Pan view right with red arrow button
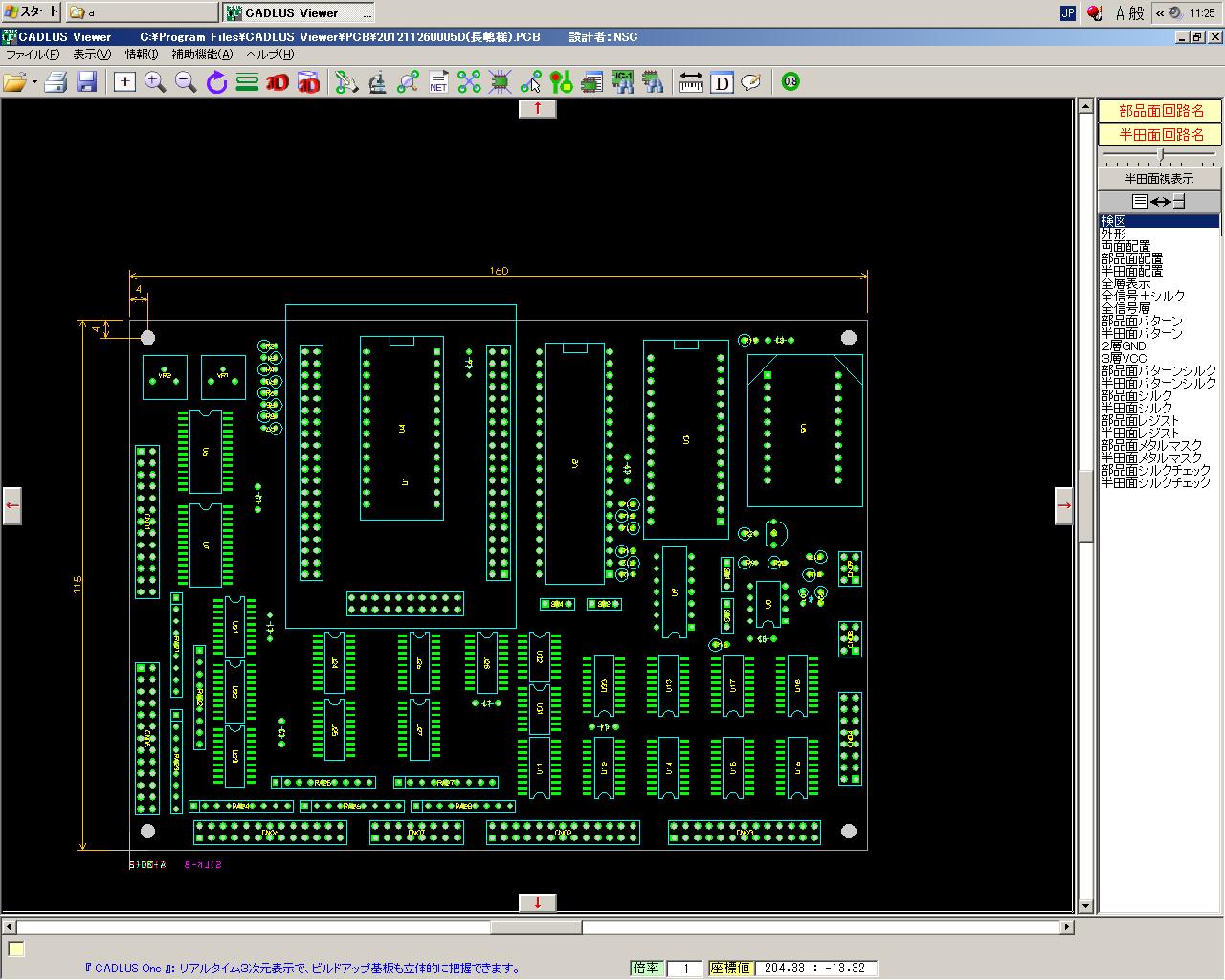 pyautogui.click(x=1063, y=505)
